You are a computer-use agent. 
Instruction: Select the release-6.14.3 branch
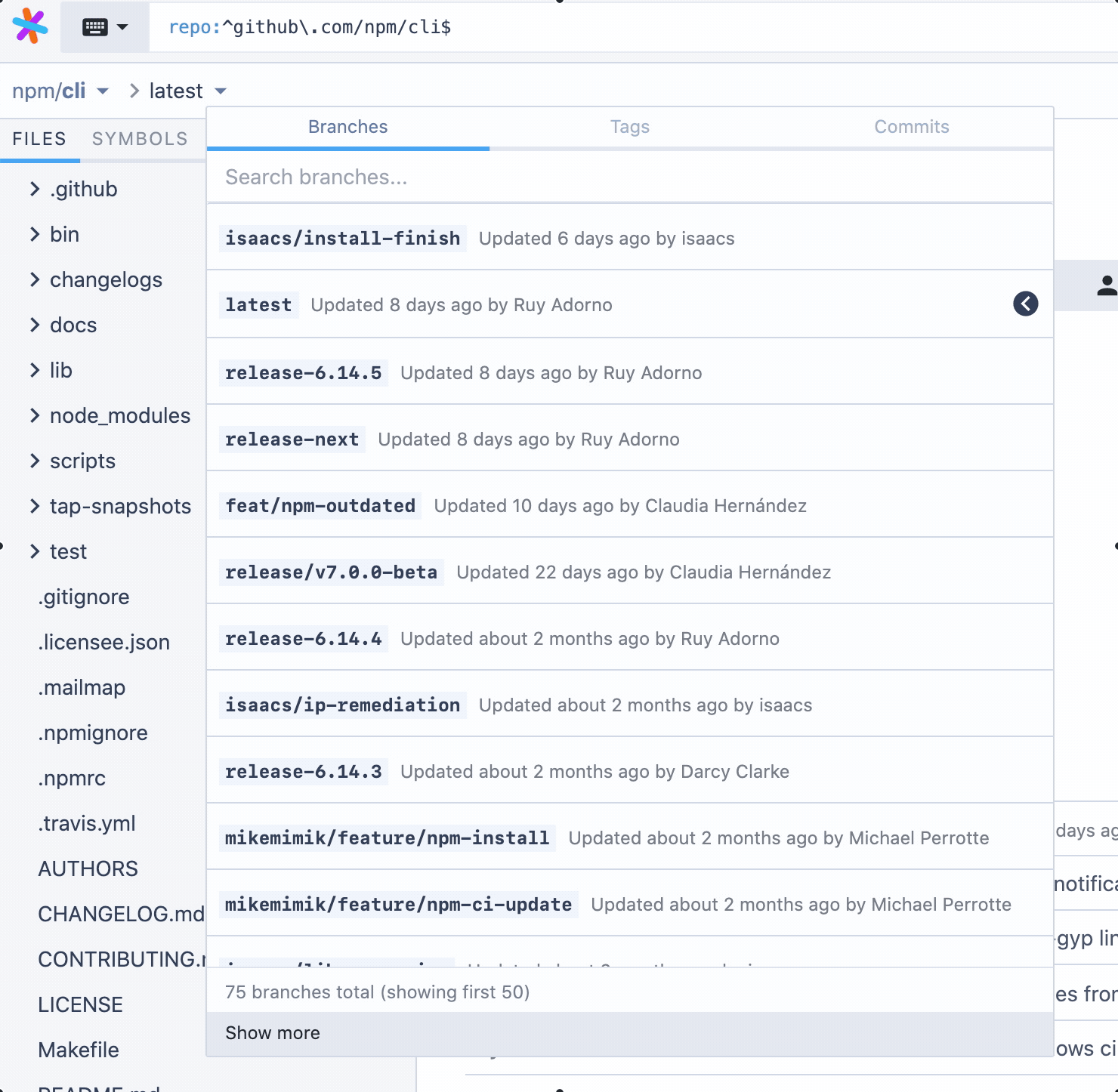630,771
